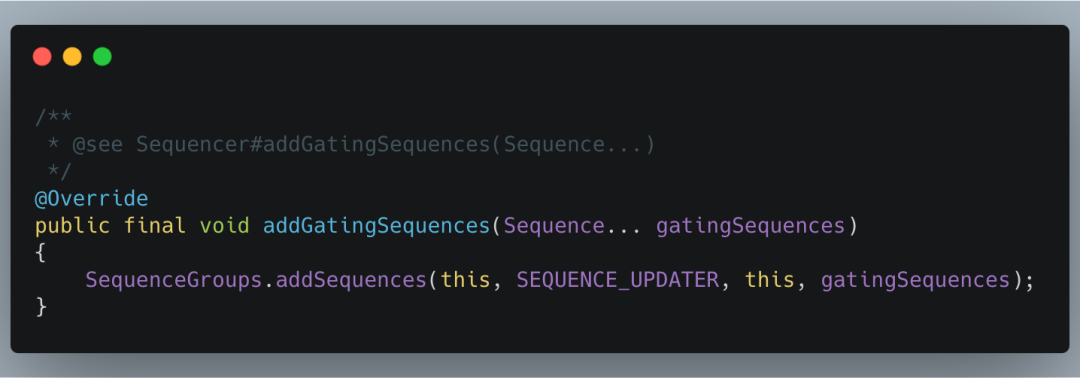Click the Sequence parameter type

click(553, 226)
